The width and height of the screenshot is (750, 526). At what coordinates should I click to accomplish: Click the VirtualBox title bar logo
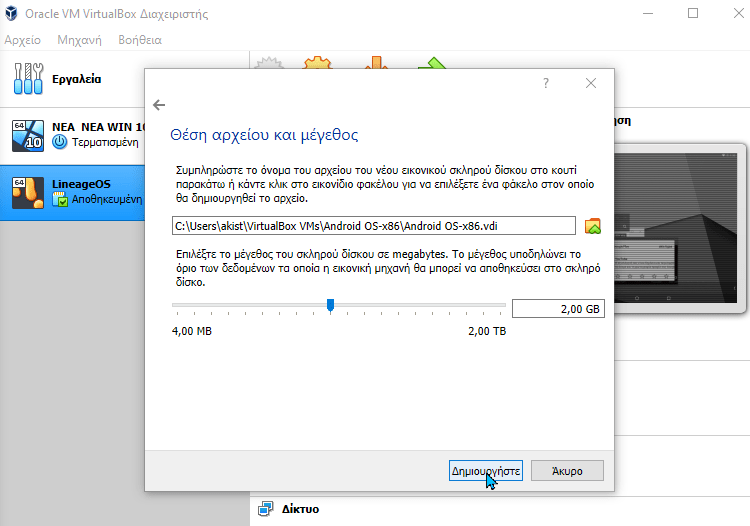pyautogui.click(x=11, y=13)
